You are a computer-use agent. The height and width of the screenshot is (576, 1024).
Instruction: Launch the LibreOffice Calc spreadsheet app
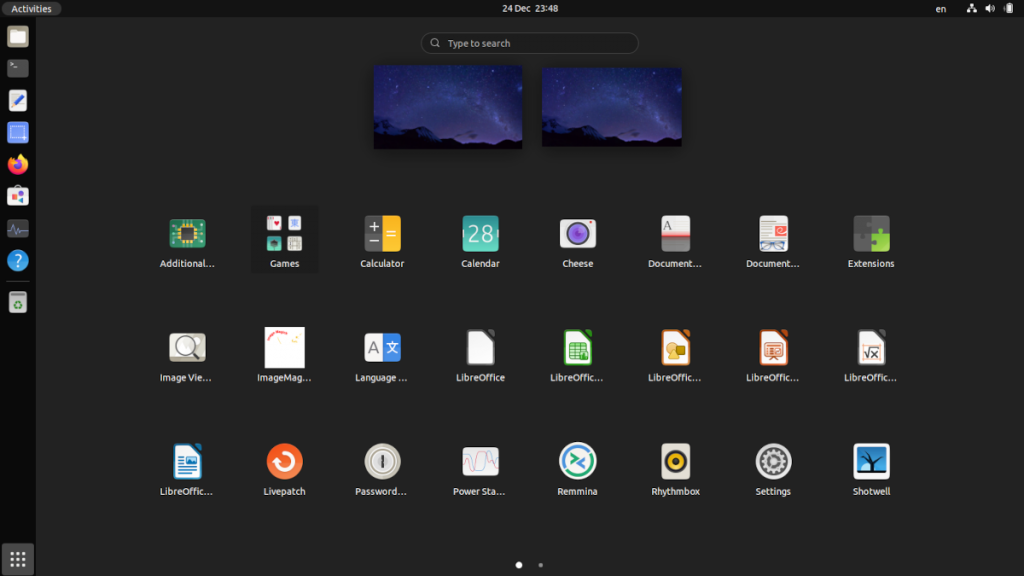577,347
